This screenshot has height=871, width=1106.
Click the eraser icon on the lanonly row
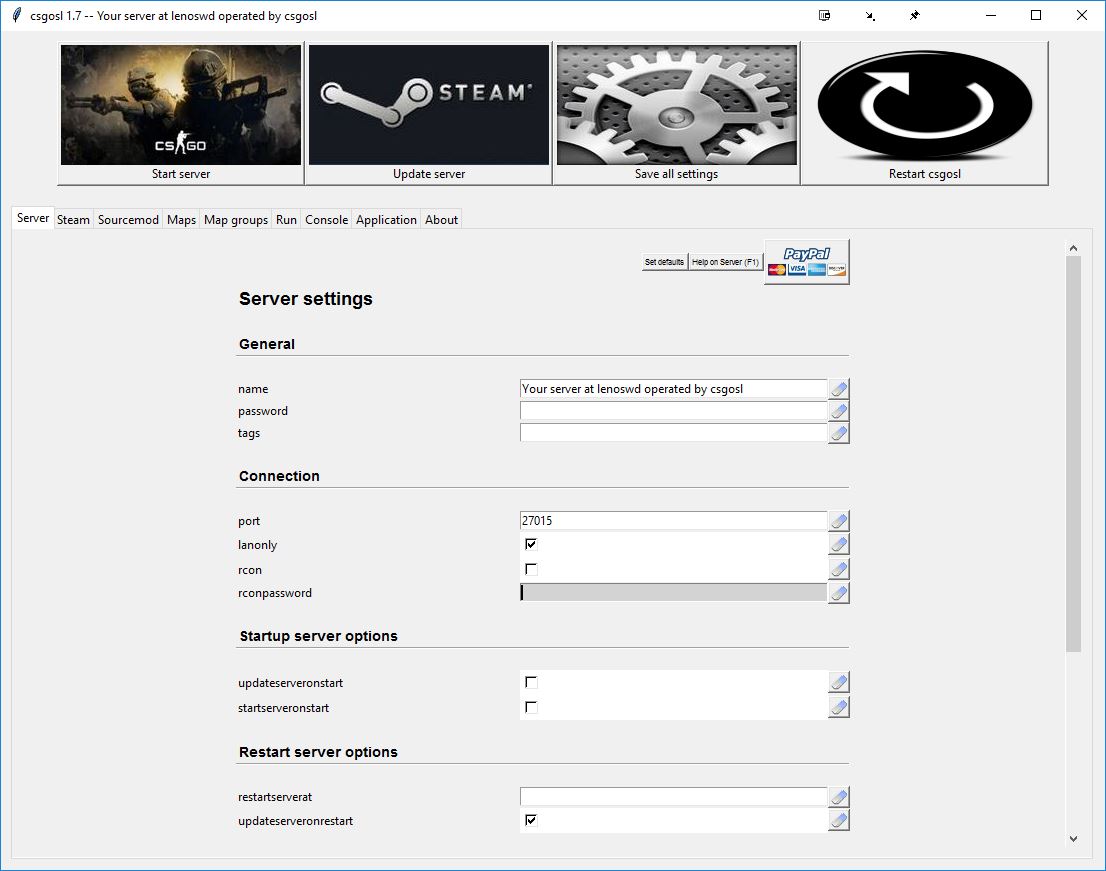coord(839,544)
